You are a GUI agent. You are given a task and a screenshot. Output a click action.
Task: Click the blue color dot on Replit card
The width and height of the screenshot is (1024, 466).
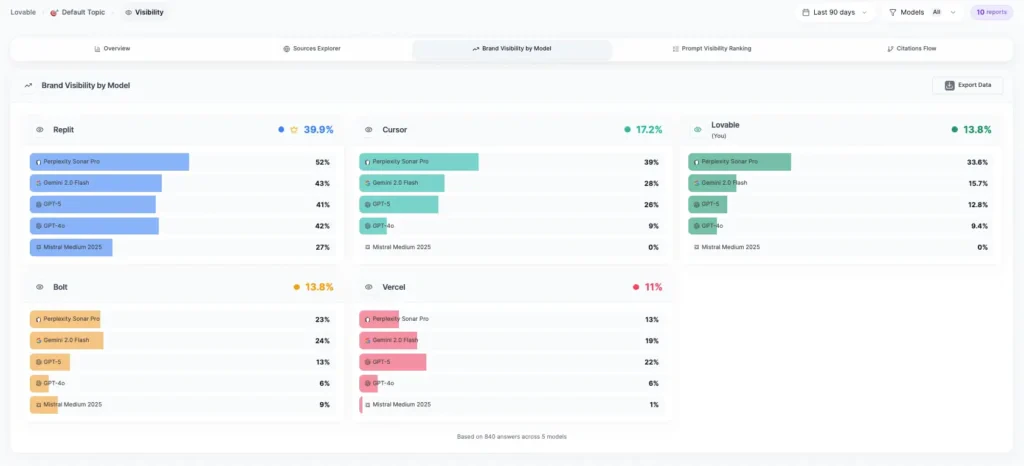(x=281, y=130)
